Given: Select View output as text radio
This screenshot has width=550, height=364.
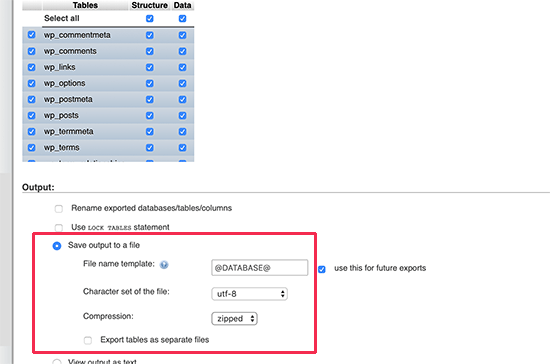Looking at the screenshot, I should (57, 361).
